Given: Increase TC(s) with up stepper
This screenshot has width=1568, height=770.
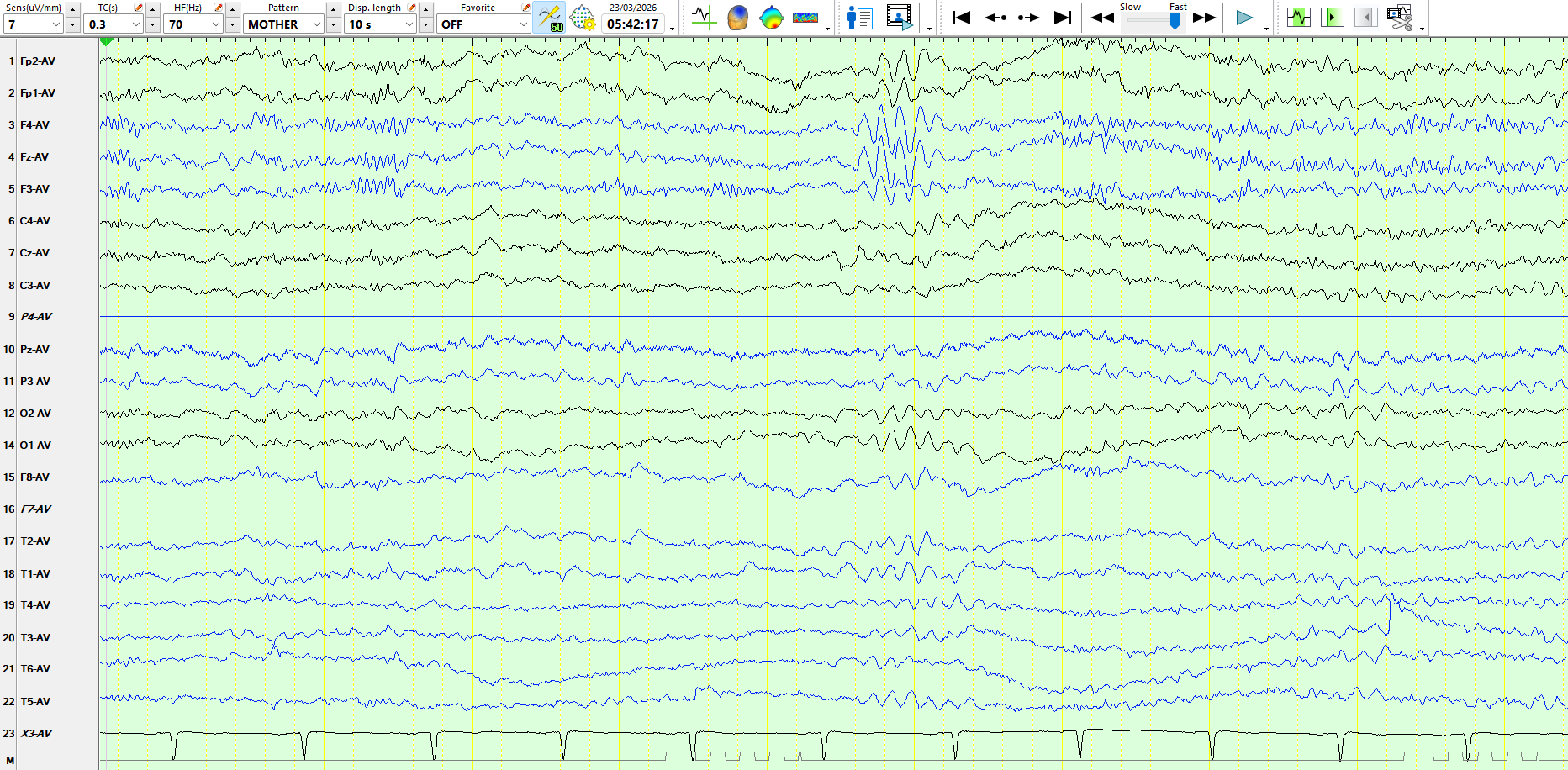Looking at the screenshot, I should click(152, 9).
